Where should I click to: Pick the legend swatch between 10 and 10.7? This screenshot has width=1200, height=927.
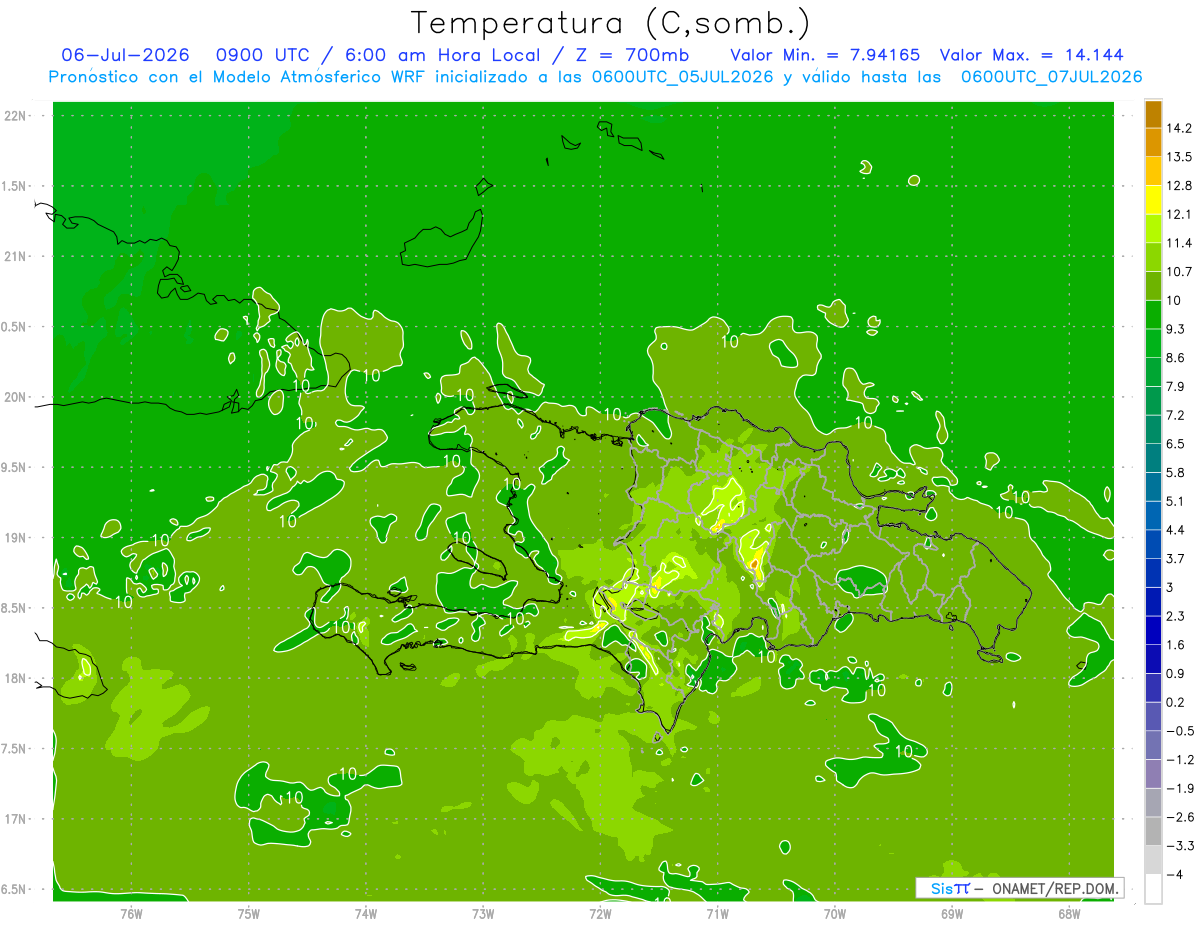point(1153,286)
